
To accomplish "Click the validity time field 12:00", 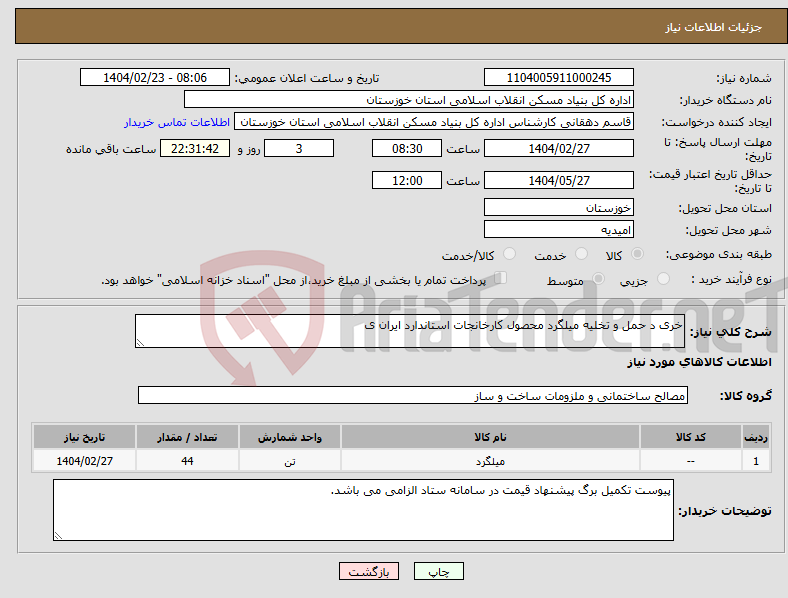I will (407, 180).
